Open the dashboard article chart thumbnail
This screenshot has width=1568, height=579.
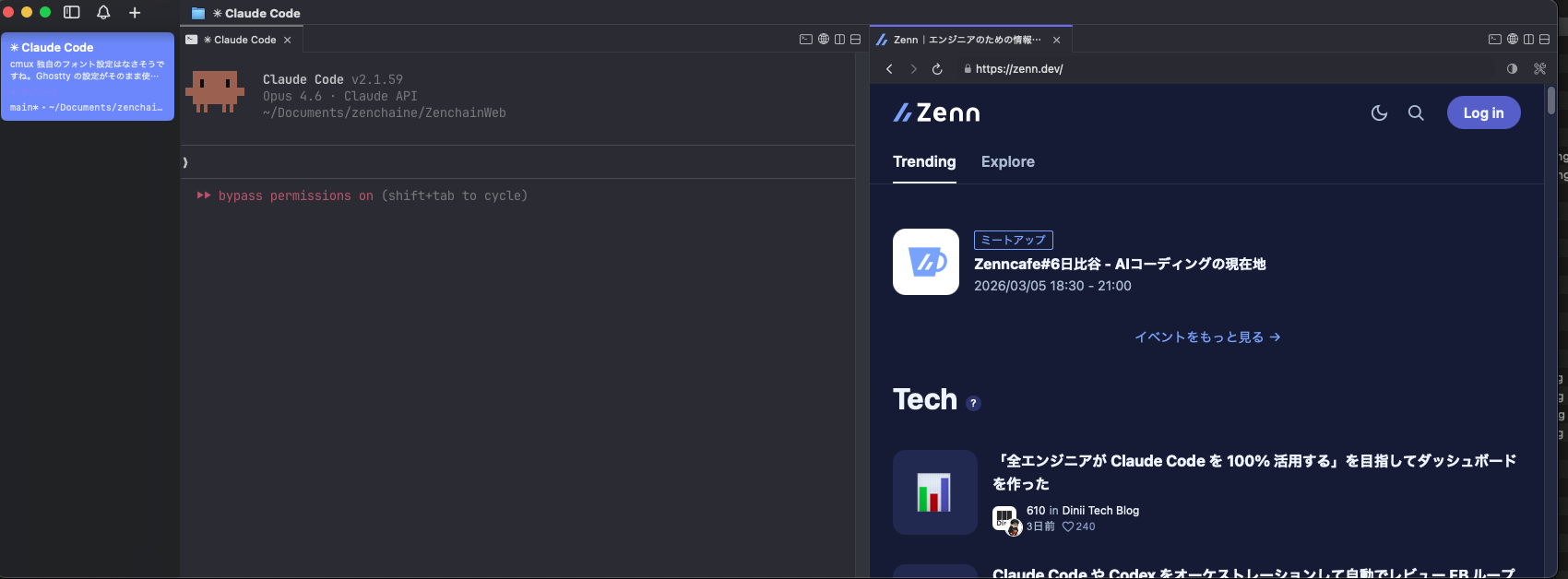click(x=934, y=492)
